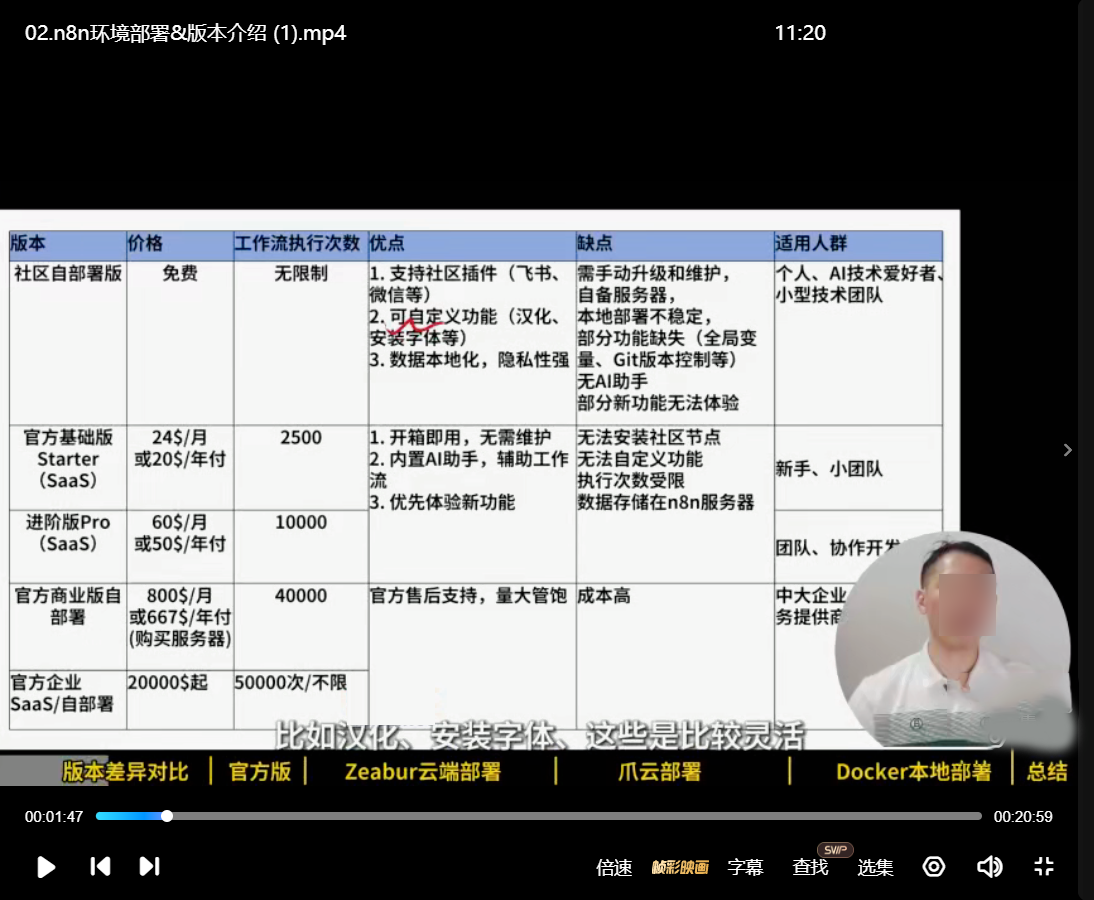Open the 选集 episode list
This screenshot has width=1094, height=900.
875,867
